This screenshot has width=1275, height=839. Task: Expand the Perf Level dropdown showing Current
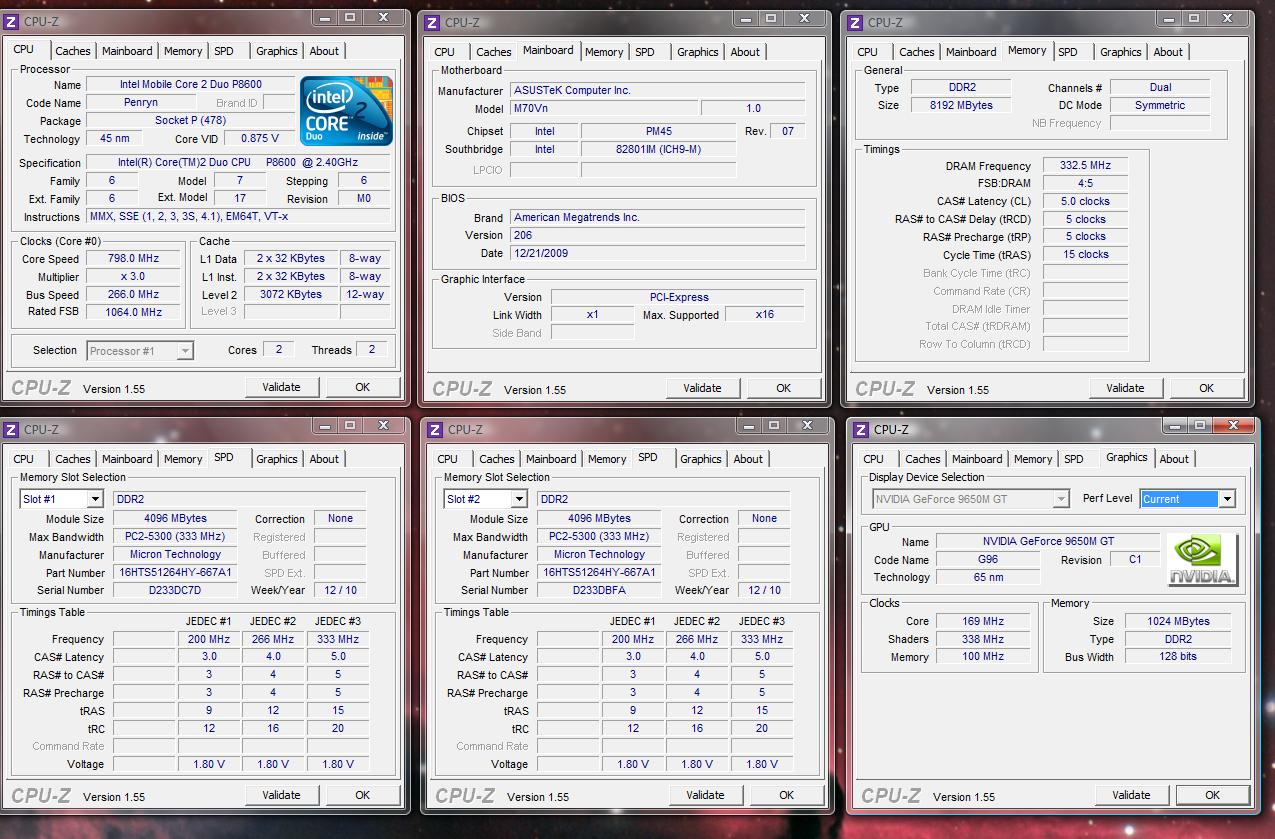coord(1227,499)
